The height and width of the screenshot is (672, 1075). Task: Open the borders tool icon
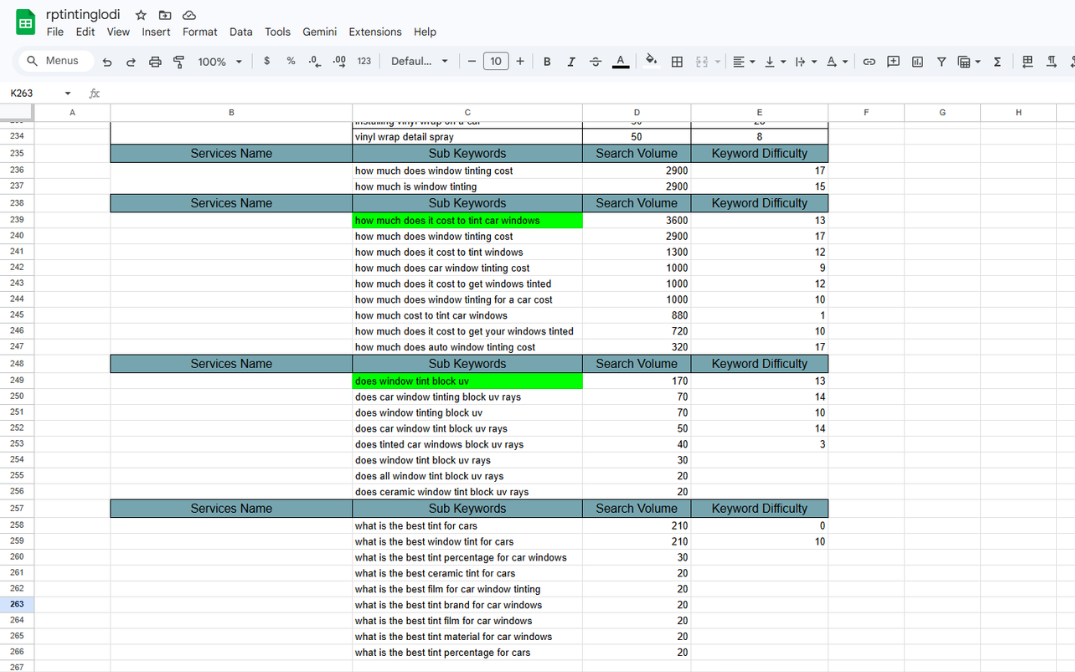pos(677,62)
